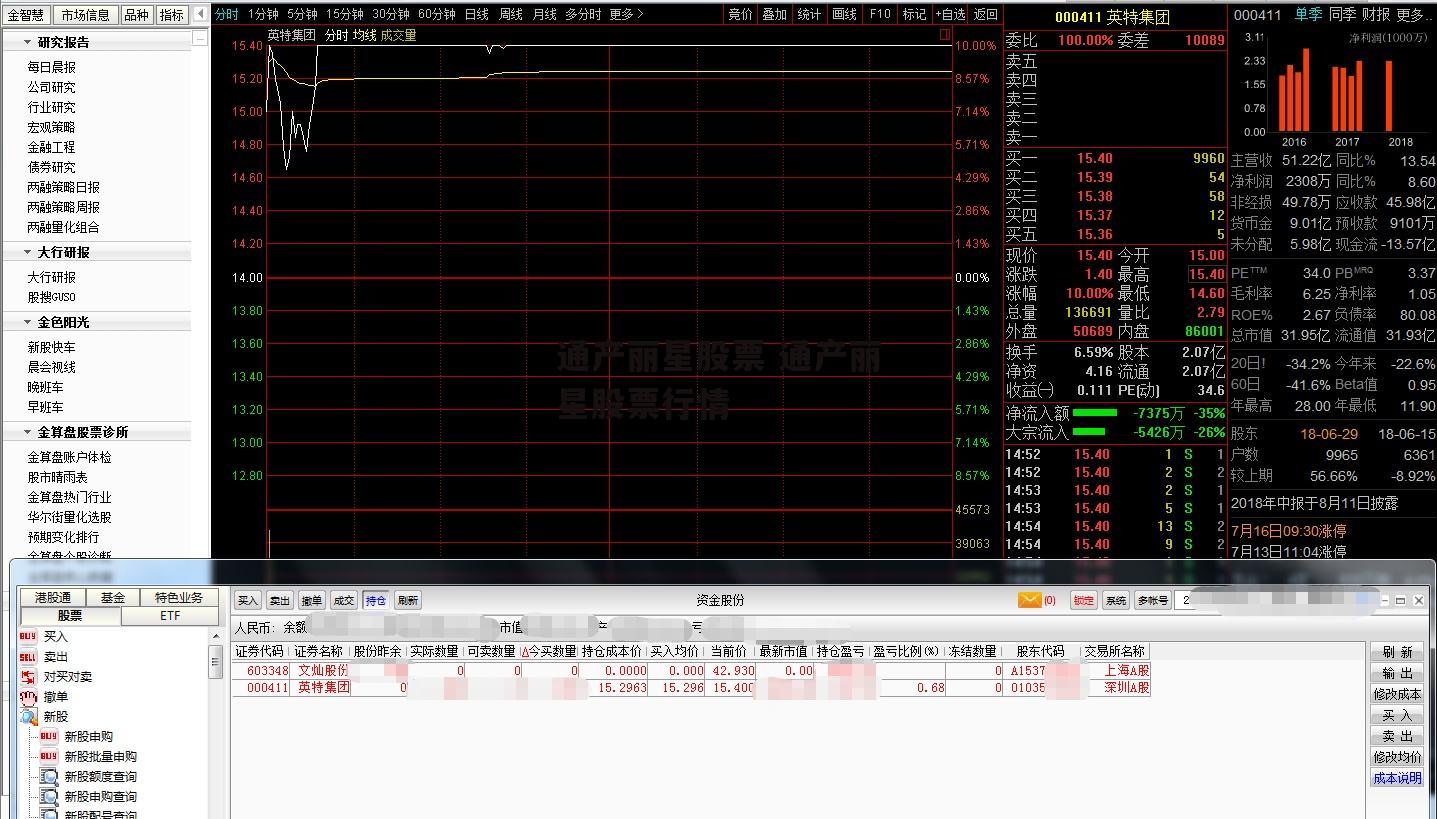Maximize the trading panel window

[1401, 600]
